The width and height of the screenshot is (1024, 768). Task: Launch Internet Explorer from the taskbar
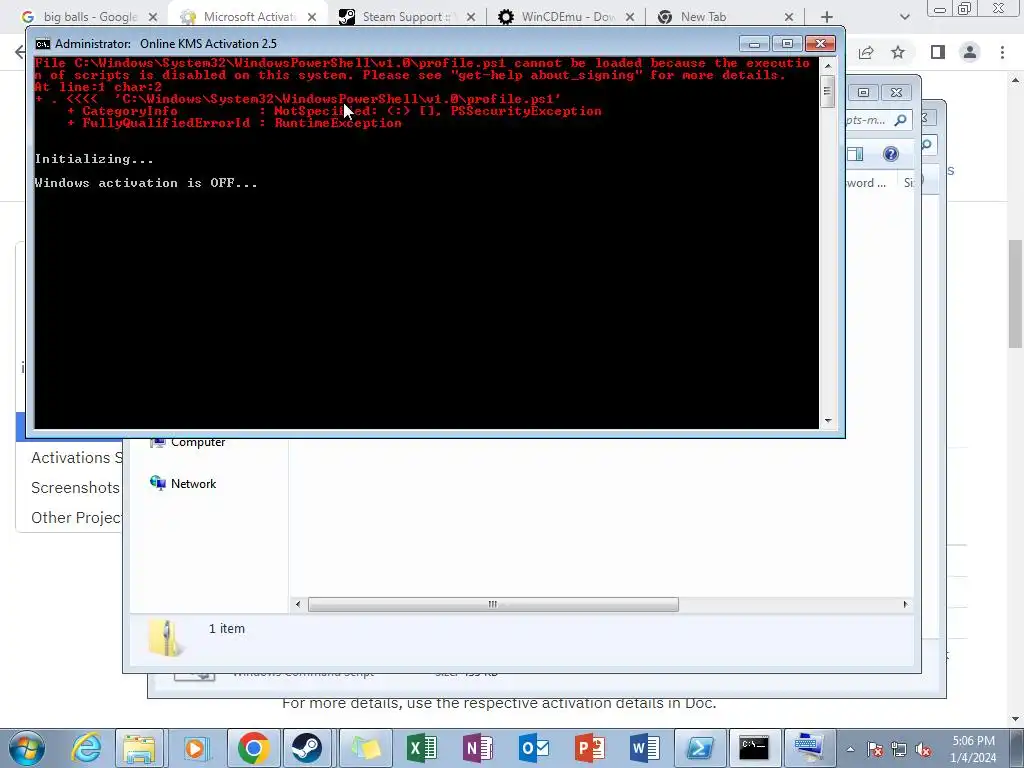pyautogui.click(x=86, y=748)
